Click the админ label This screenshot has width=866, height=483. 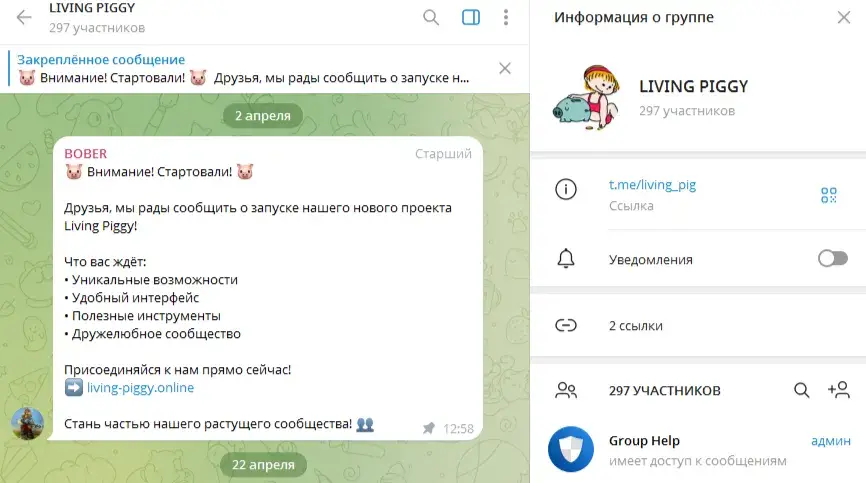(831, 440)
